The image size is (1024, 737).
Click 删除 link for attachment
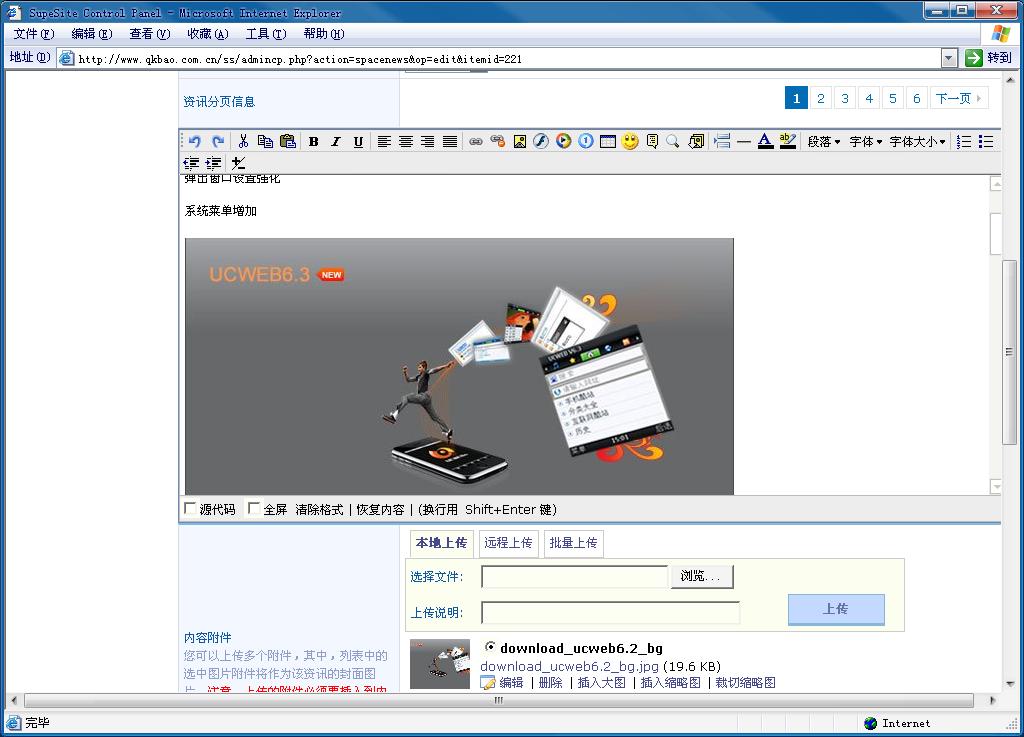(551, 683)
